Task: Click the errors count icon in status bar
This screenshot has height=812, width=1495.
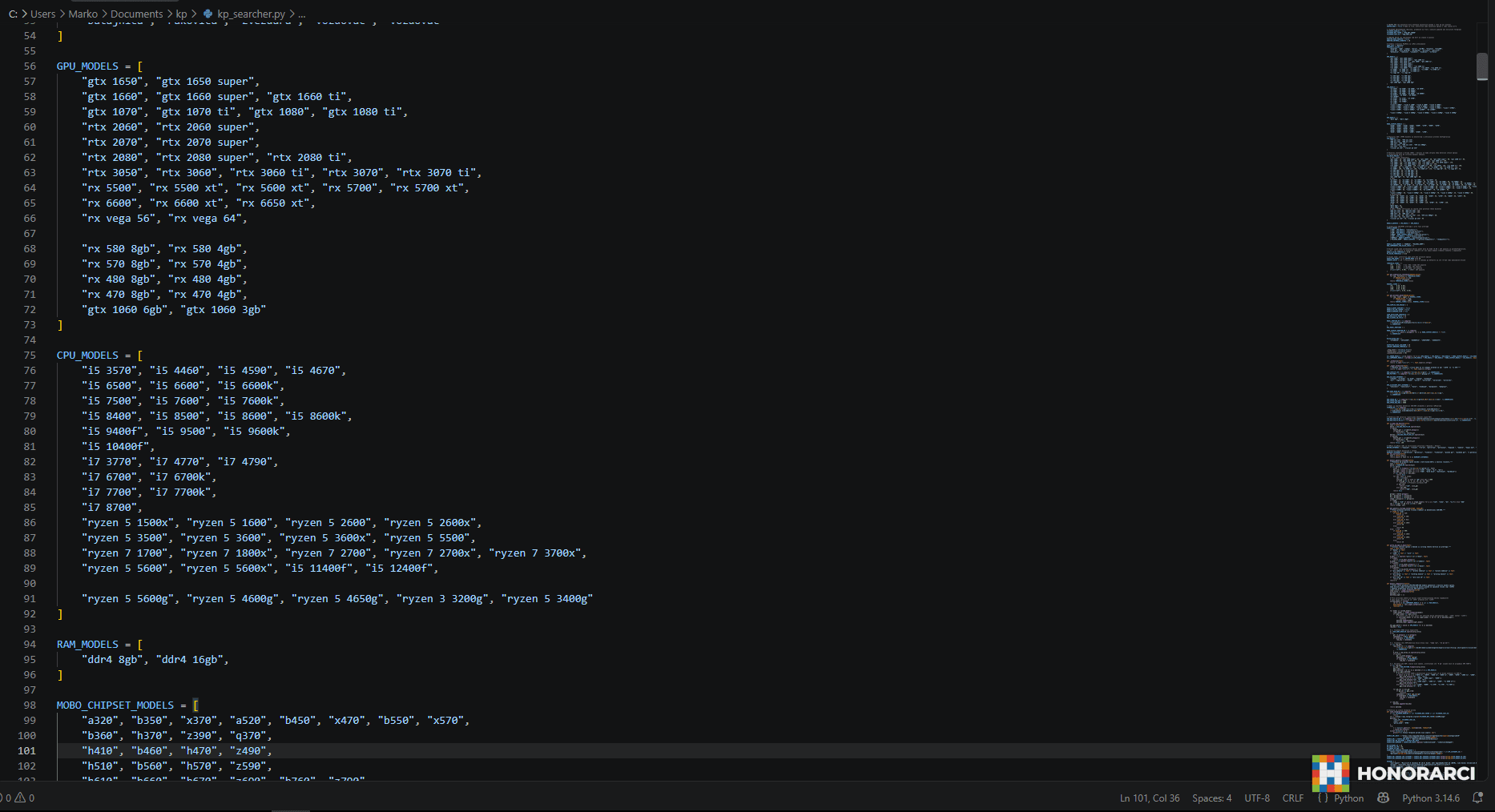Action: click(3, 798)
